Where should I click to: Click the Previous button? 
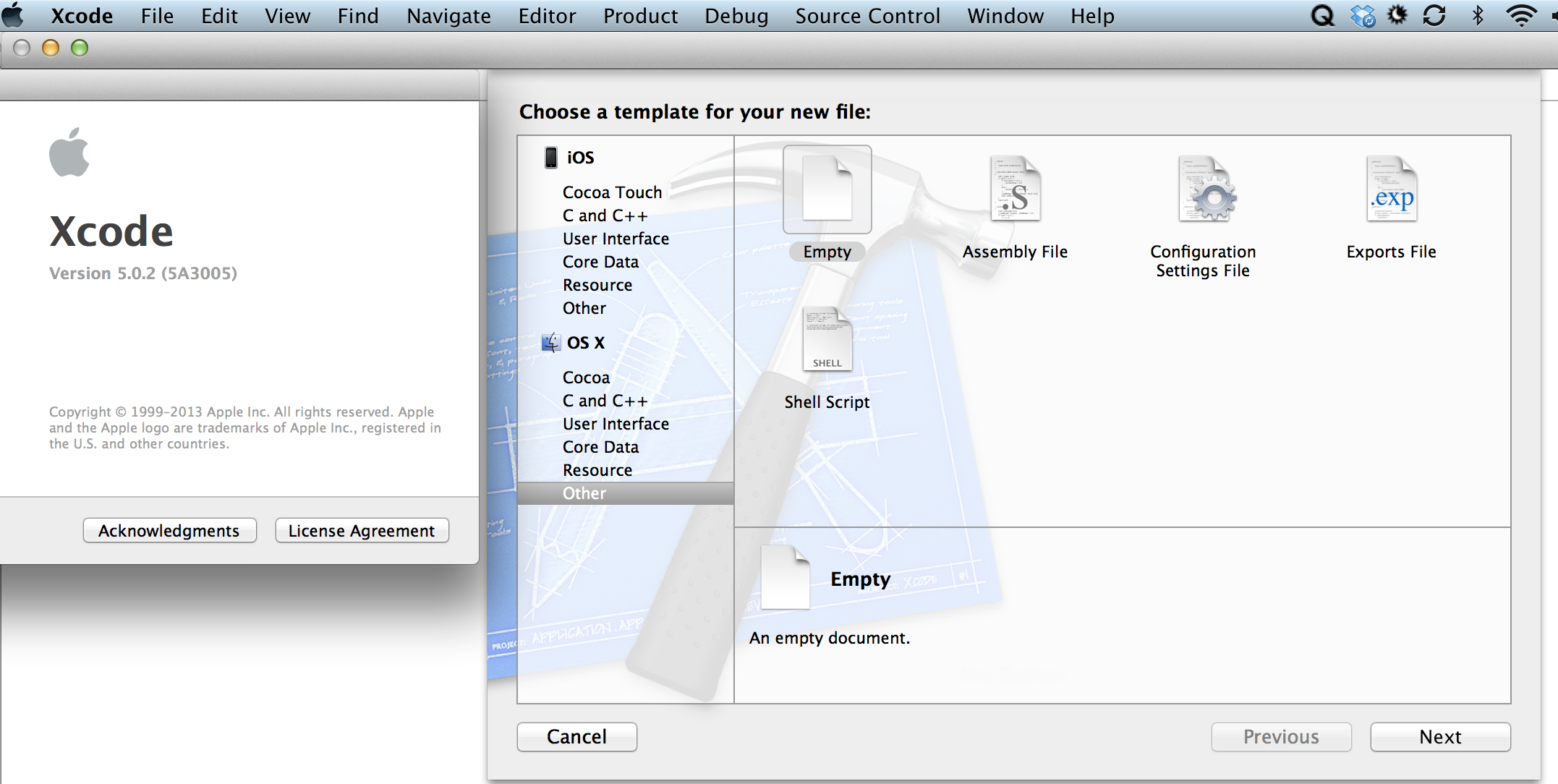point(1281,737)
